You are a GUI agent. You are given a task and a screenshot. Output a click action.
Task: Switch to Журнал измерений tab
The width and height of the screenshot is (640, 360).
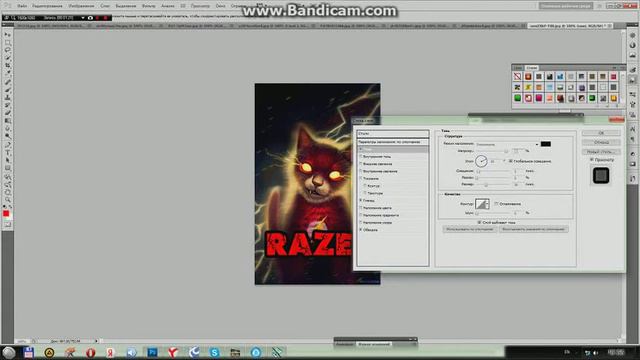(x=374, y=344)
